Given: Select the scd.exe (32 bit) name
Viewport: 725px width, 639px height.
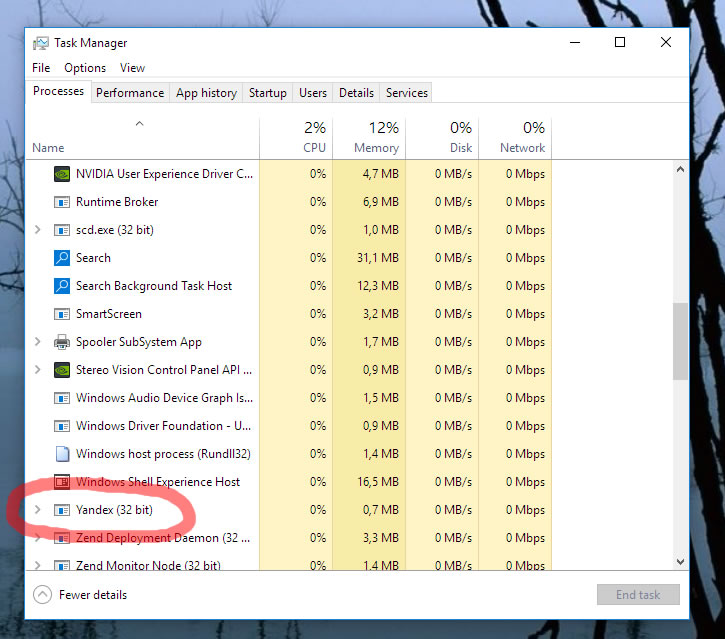Looking at the screenshot, I should (115, 230).
